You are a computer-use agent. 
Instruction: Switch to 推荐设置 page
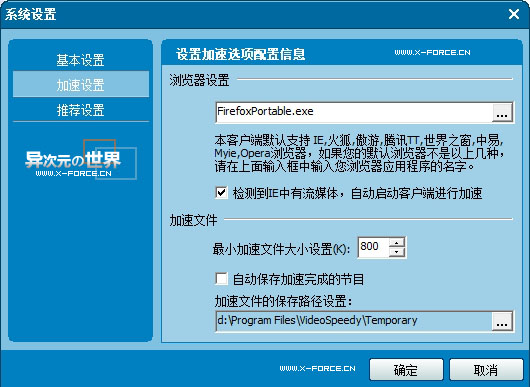pos(80,110)
